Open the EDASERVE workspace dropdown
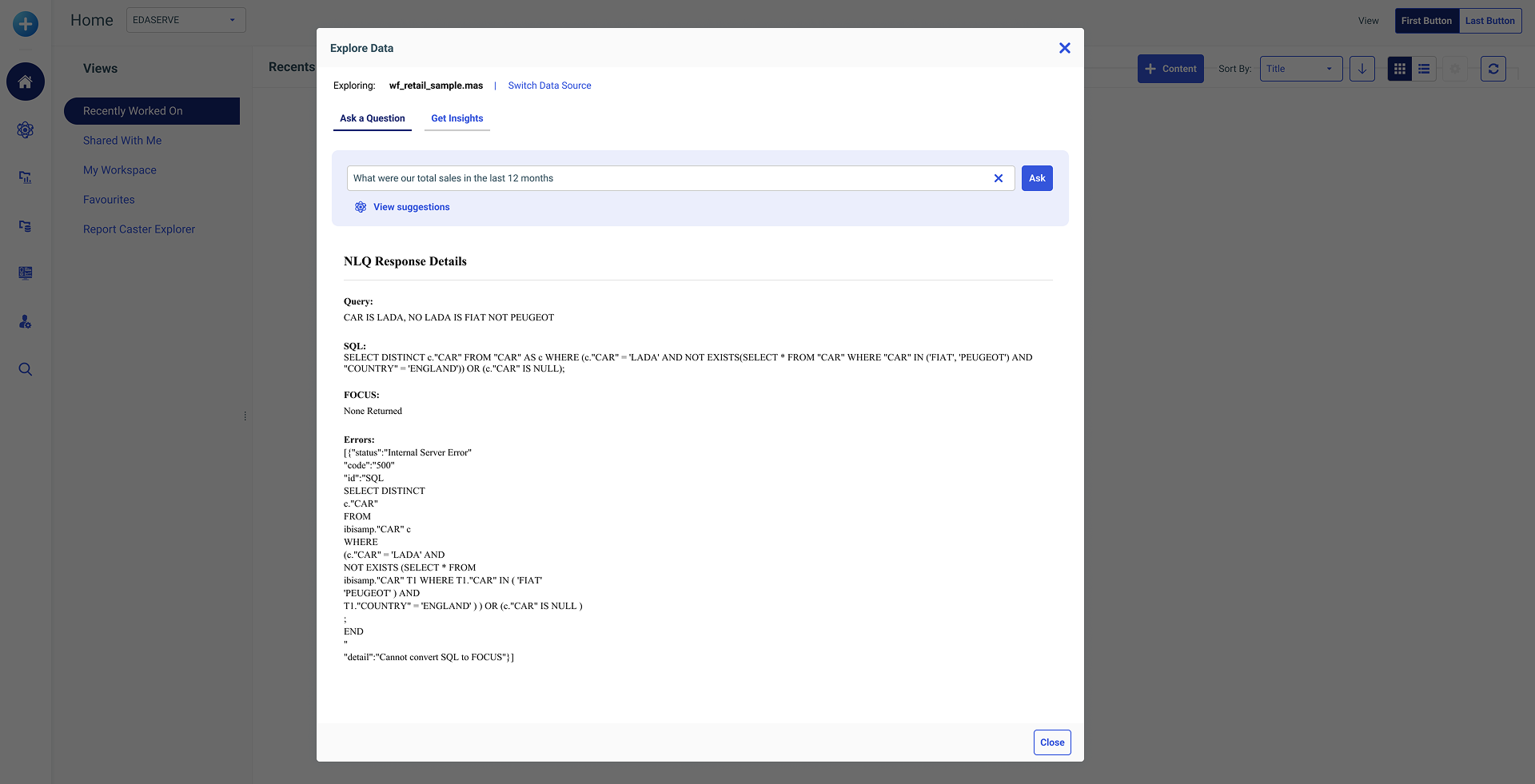1535x784 pixels. [x=186, y=20]
